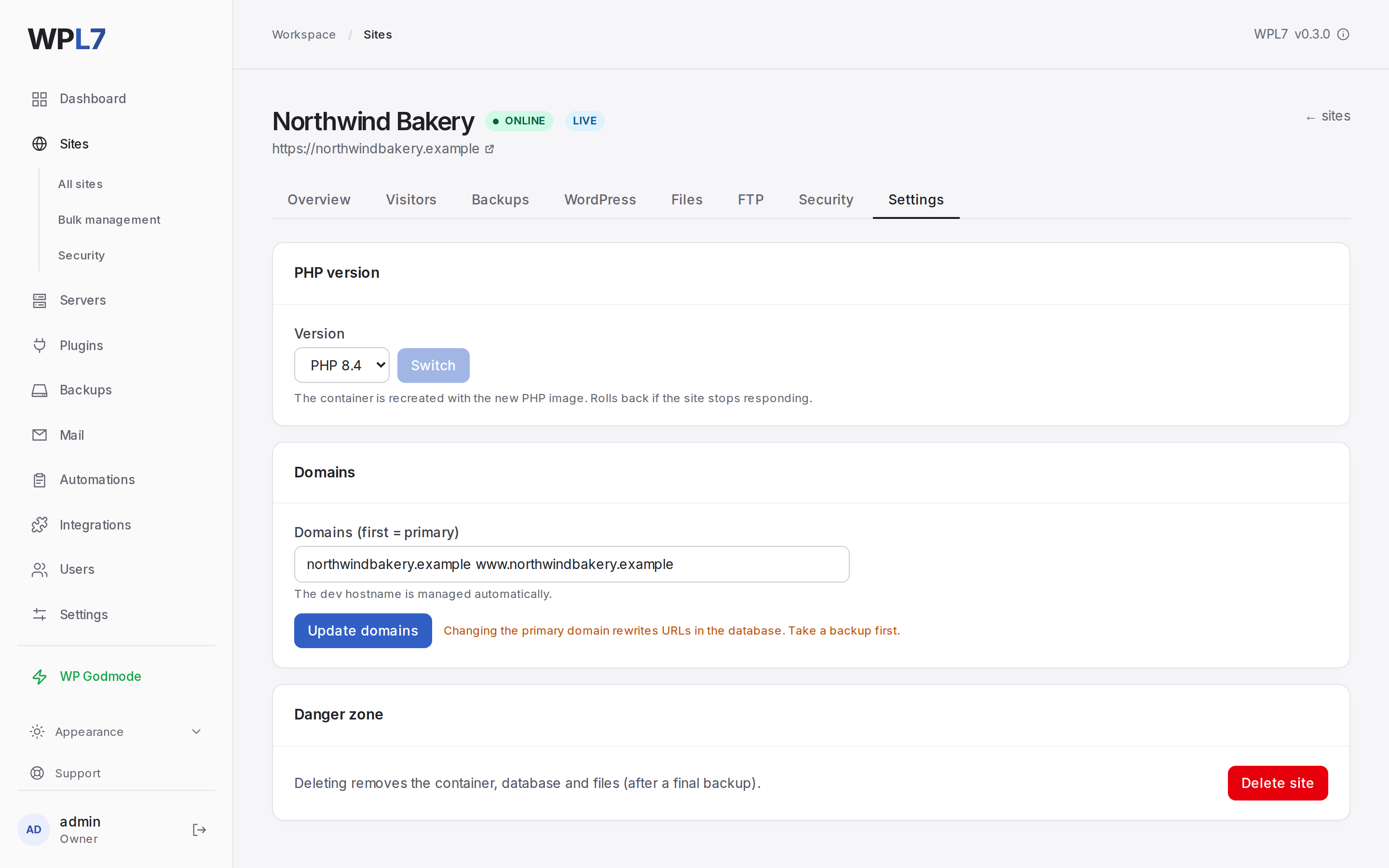Open the Users people icon
The width and height of the screenshot is (1389, 868).
pos(39,570)
